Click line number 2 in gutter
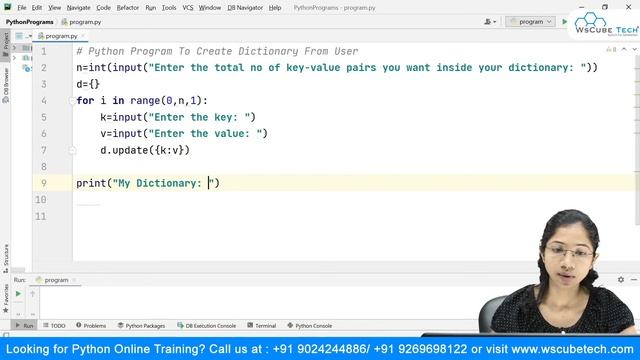The width and height of the screenshot is (640, 360). click(44, 68)
